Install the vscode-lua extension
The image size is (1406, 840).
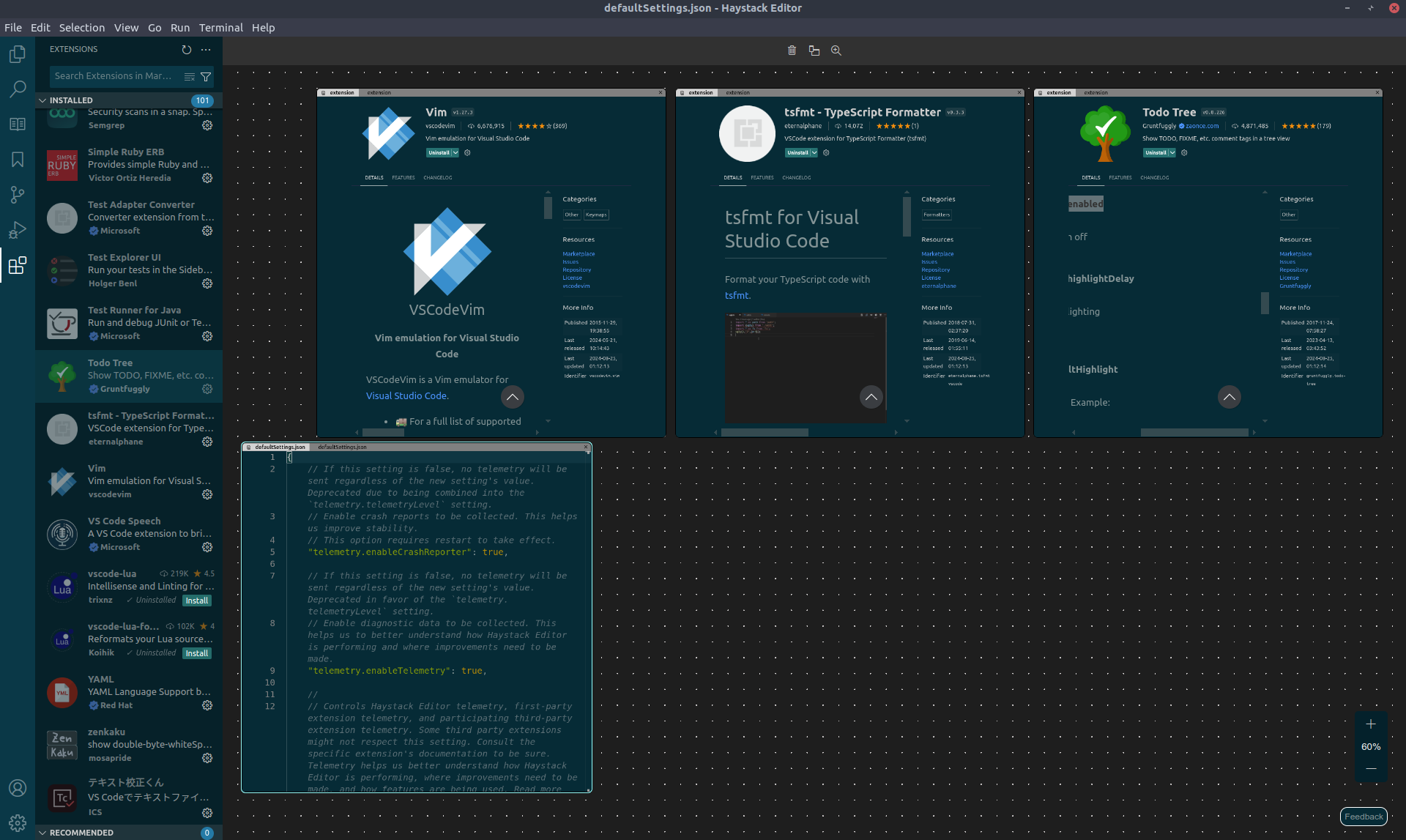[196, 601]
